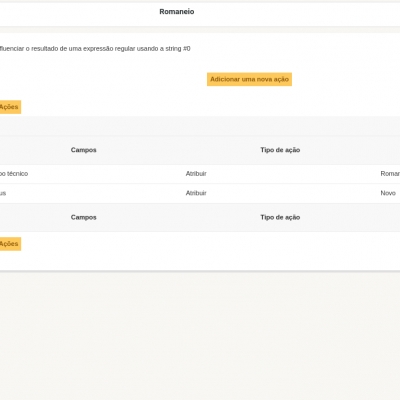The width and height of the screenshot is (400, 400).
Task: Click Atribuir in the técnico row
Action: 196,174
